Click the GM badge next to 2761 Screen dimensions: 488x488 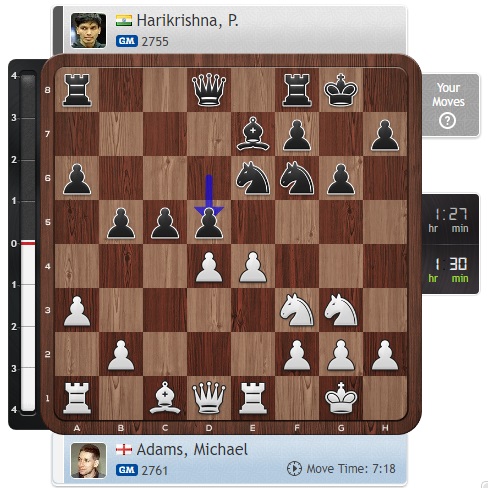tap(127, 470)
